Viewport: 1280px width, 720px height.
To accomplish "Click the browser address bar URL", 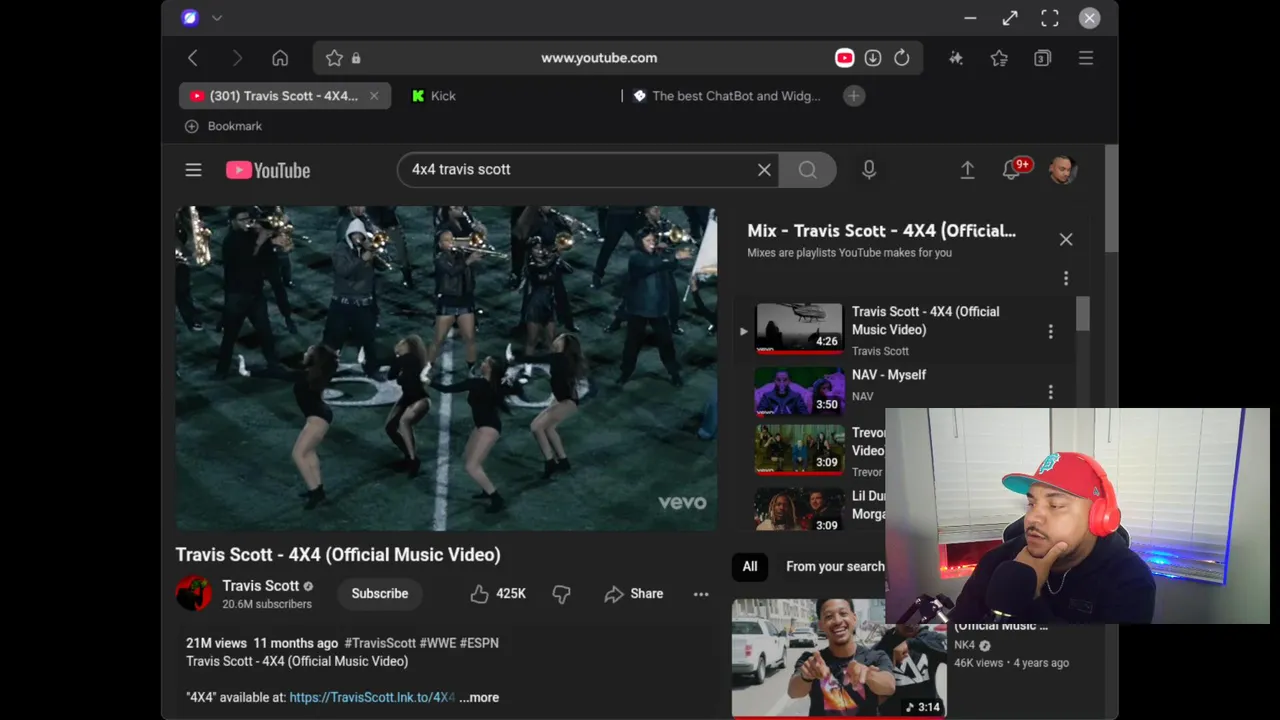I will coord(599,58).
